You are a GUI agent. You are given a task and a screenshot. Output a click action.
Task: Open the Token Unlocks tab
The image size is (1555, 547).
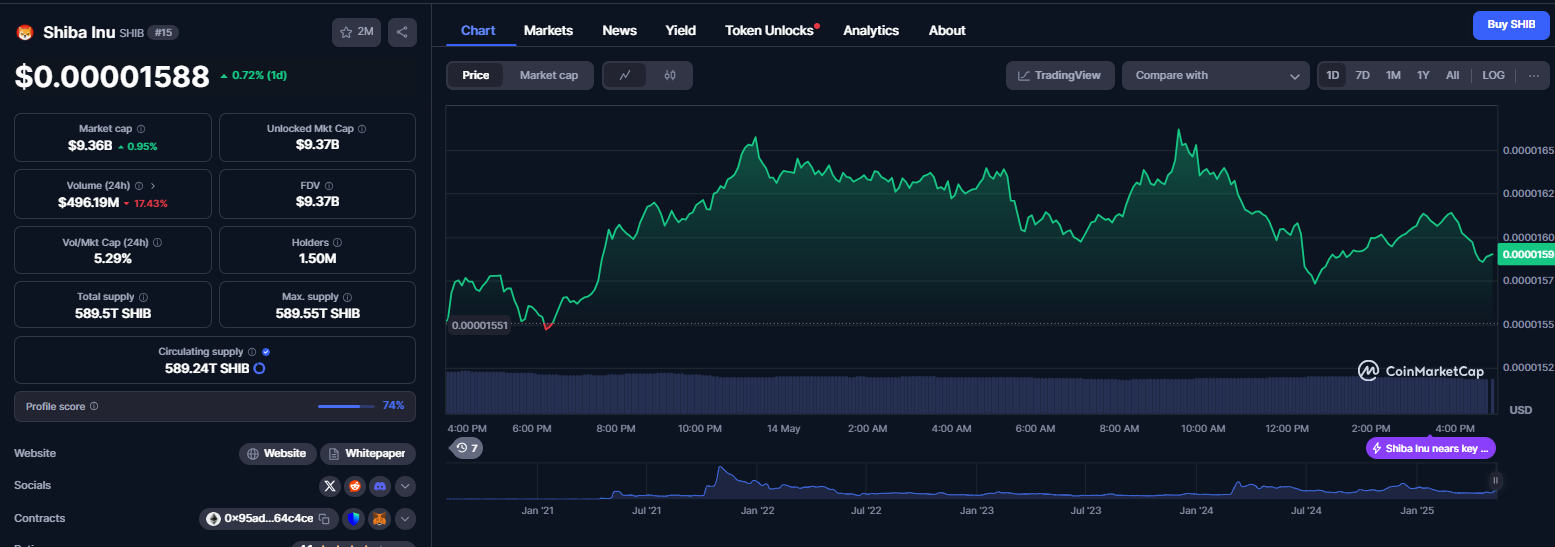(x=770, y=30)
